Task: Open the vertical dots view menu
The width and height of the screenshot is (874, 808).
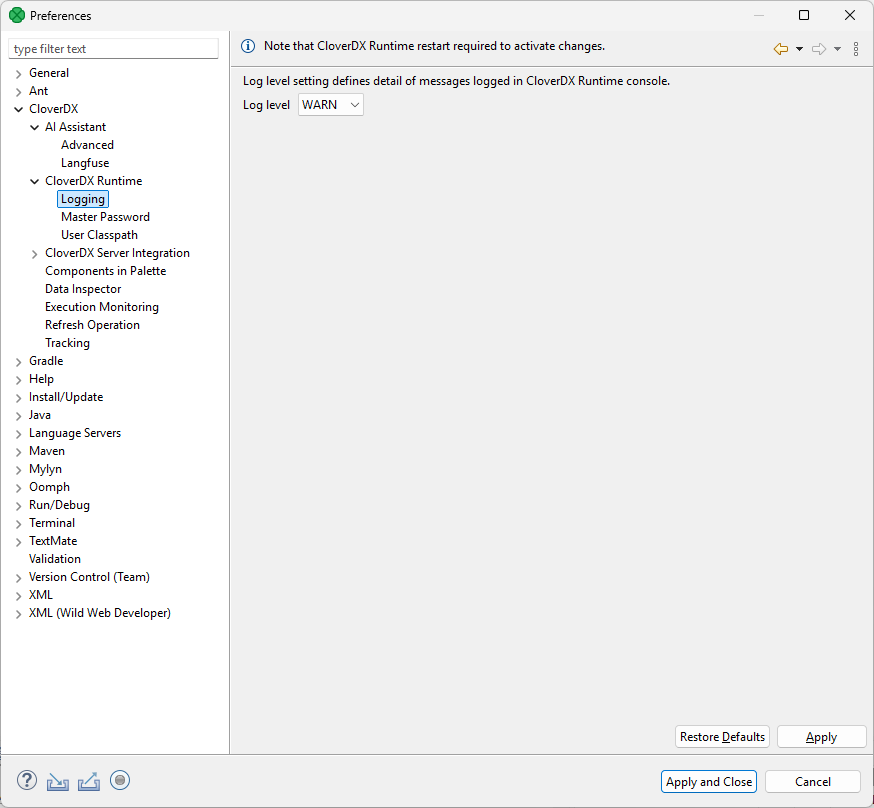Action: coord(856,49)
